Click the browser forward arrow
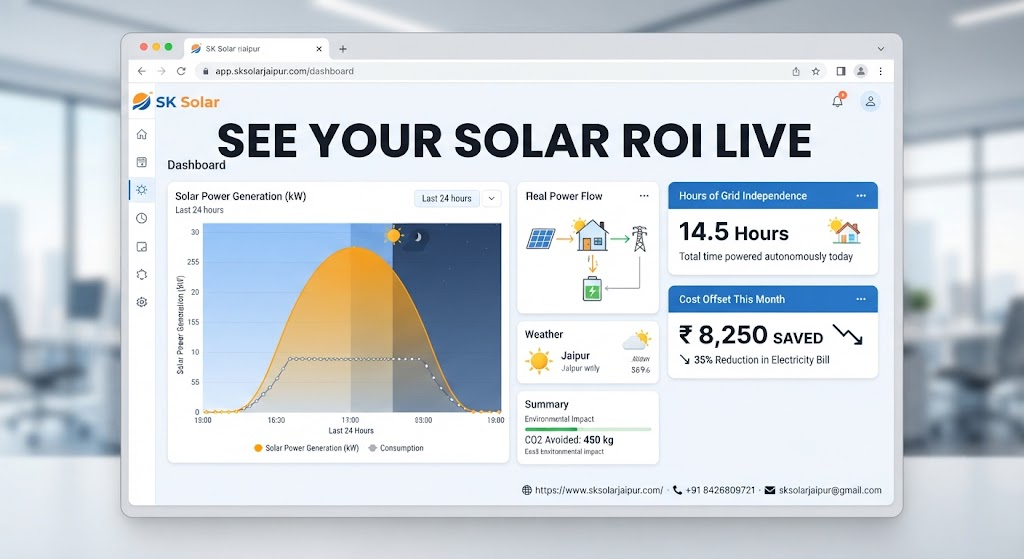Image resolution: width=1024 pixels, height=559 pixels. pos(161,71)
